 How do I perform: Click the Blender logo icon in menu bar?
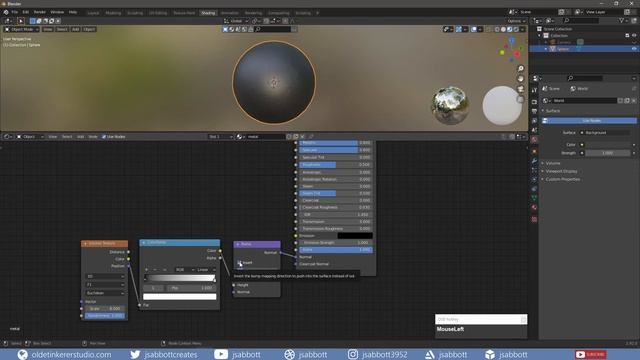click(6, 12)
